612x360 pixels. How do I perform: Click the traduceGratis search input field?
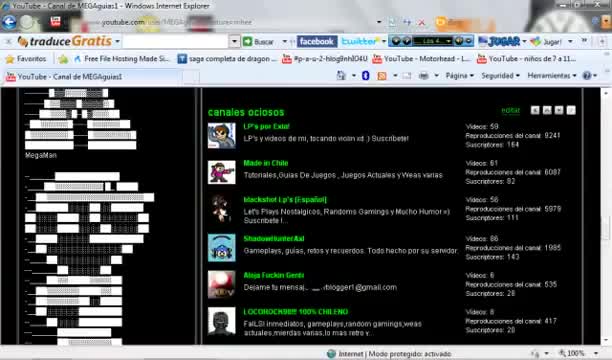[176, 41]
